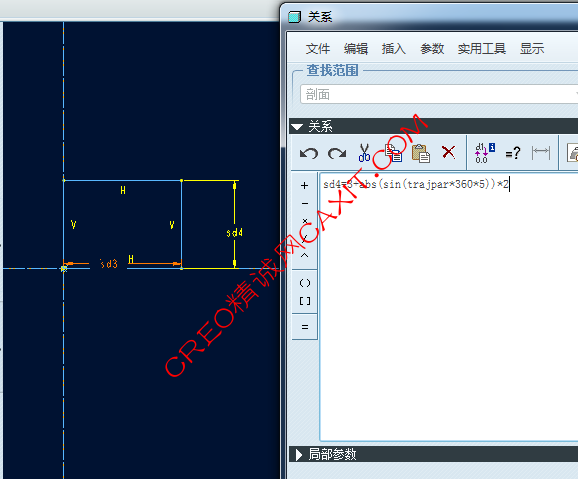Insert square brackets from operator panel
578x479 pixels.
tap(304, 301)
